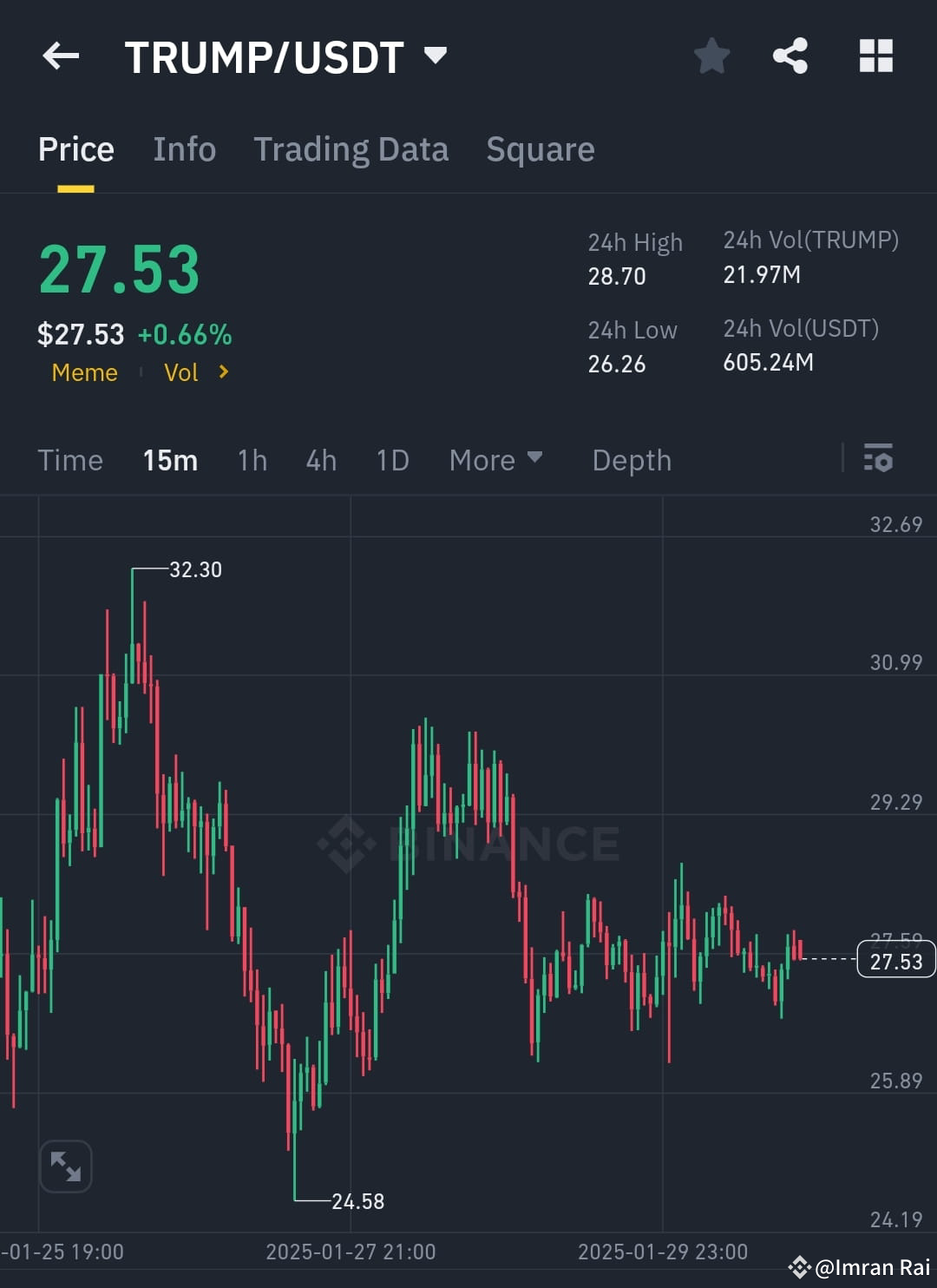The image size is (937, 1288).
Task: View the Depth chart
Action: [x=632, y=460]
